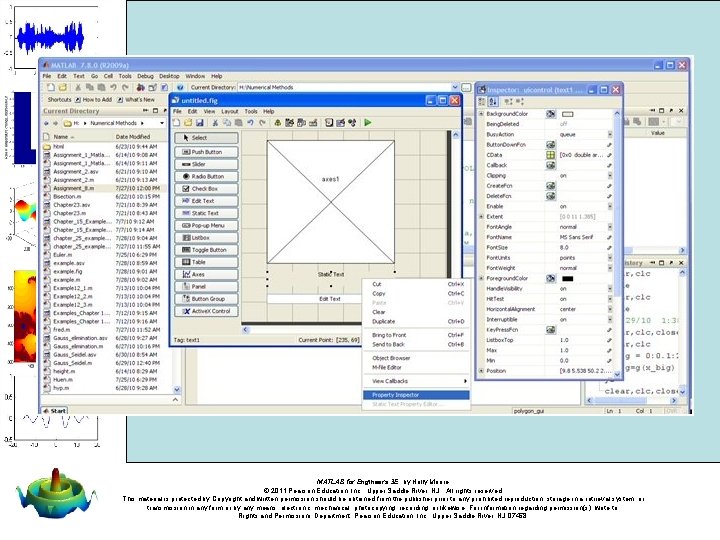Click the Help question mark in MATLAB toolbar

[180, 87]
